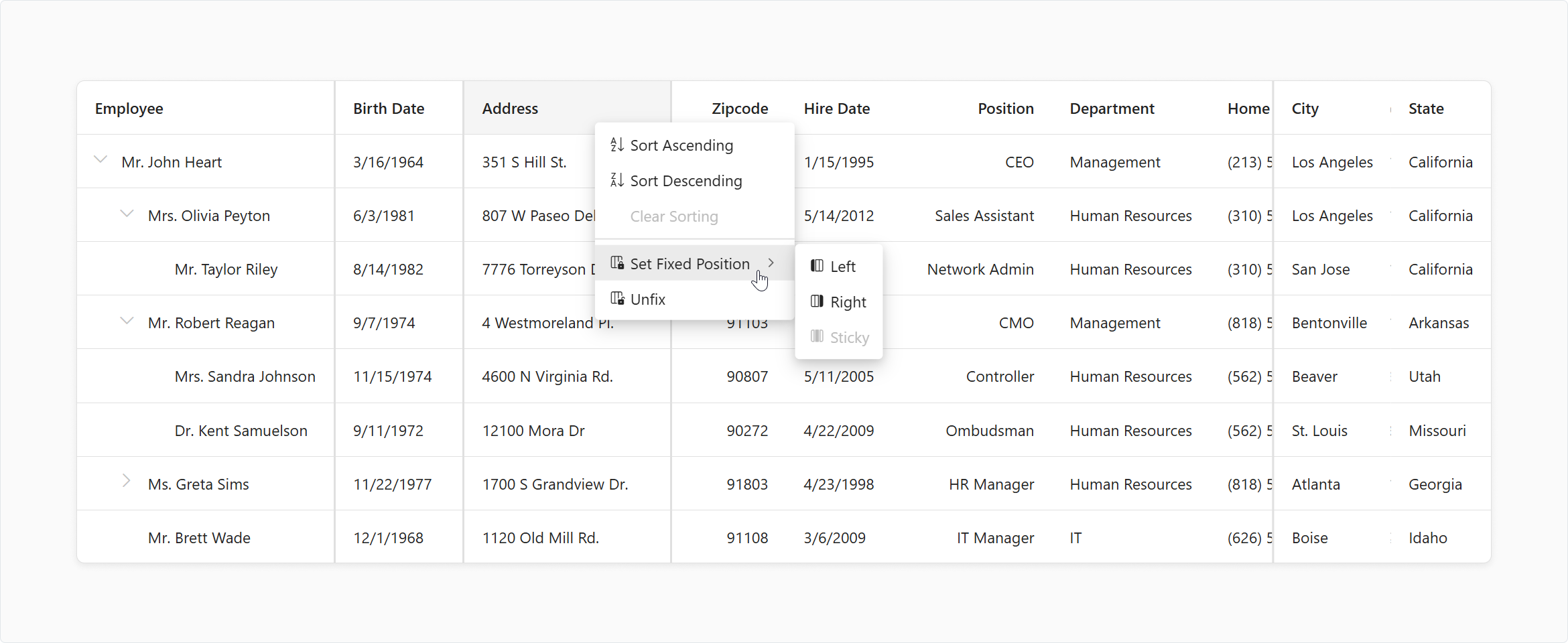Click the Clear Sorting option
The width and height of the screenshot is (1568, 643).
pos(673,216)
